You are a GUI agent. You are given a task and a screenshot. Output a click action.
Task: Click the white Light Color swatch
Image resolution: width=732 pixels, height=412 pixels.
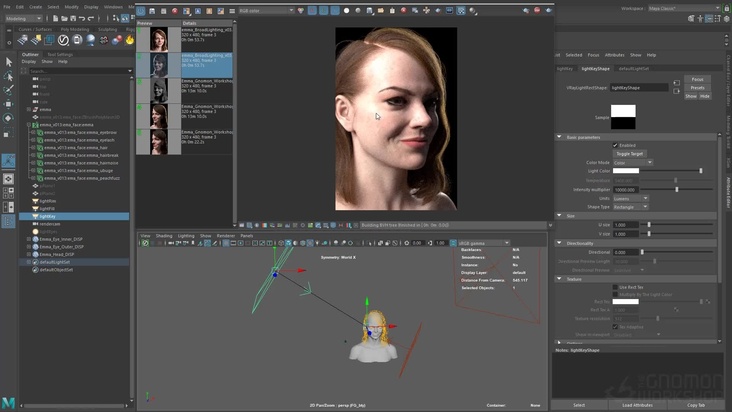tap(626, 171)
